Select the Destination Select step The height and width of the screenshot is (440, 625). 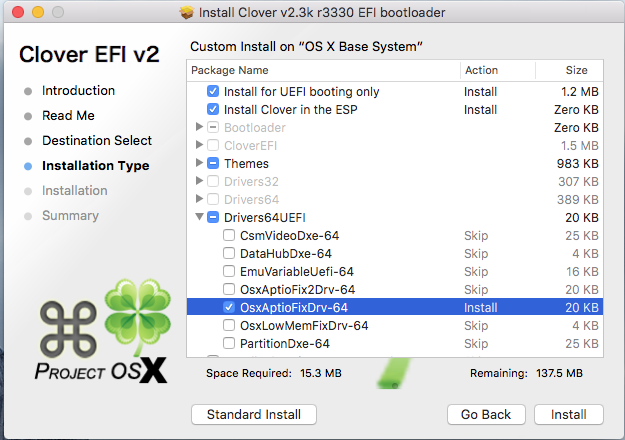click(x=97, y=140)
